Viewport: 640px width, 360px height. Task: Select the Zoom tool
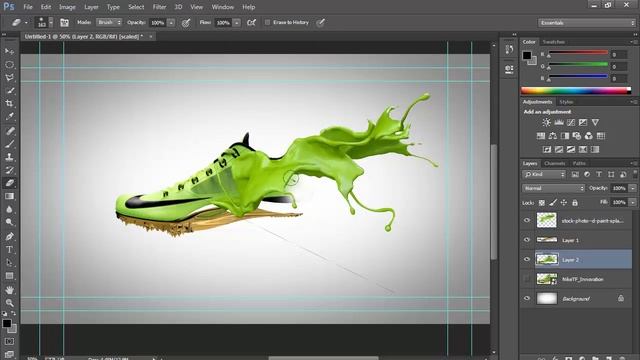[9, 303]
